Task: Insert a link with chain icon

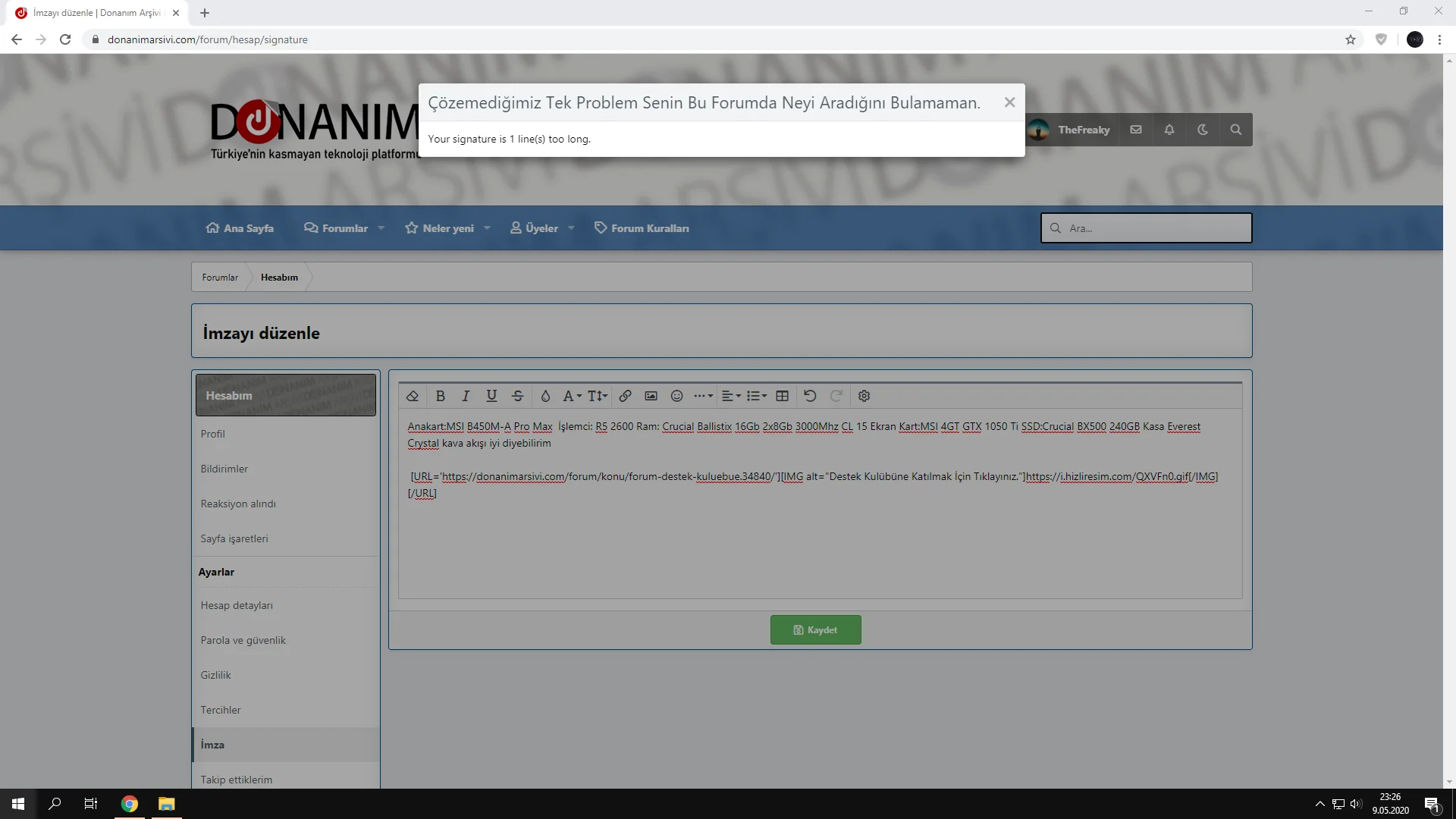Action: [x=625, y=396]
